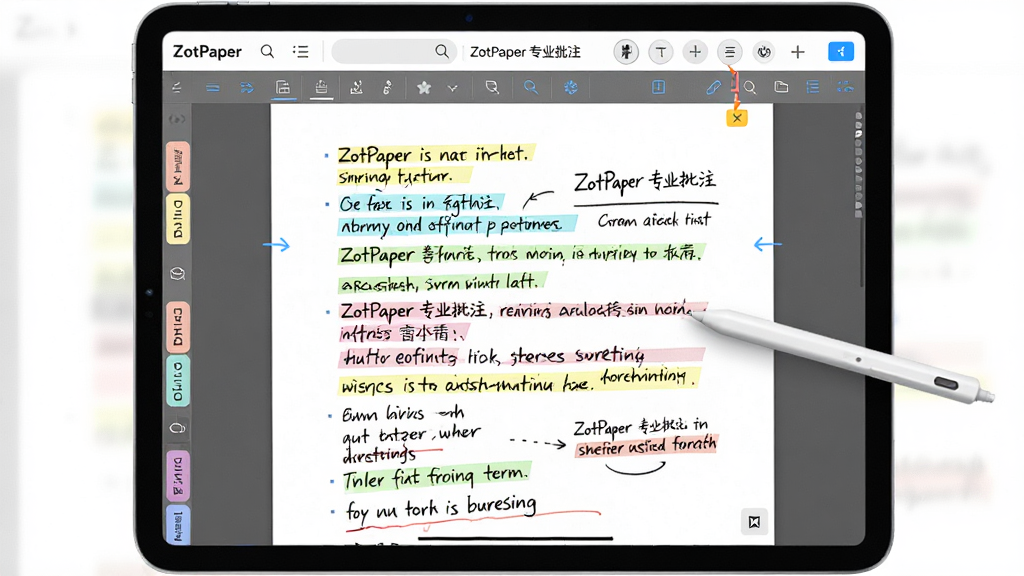Select the signature pen tool icon
Image resolution: width=1024 pixels, height=576 pixels.
(356, 88)
